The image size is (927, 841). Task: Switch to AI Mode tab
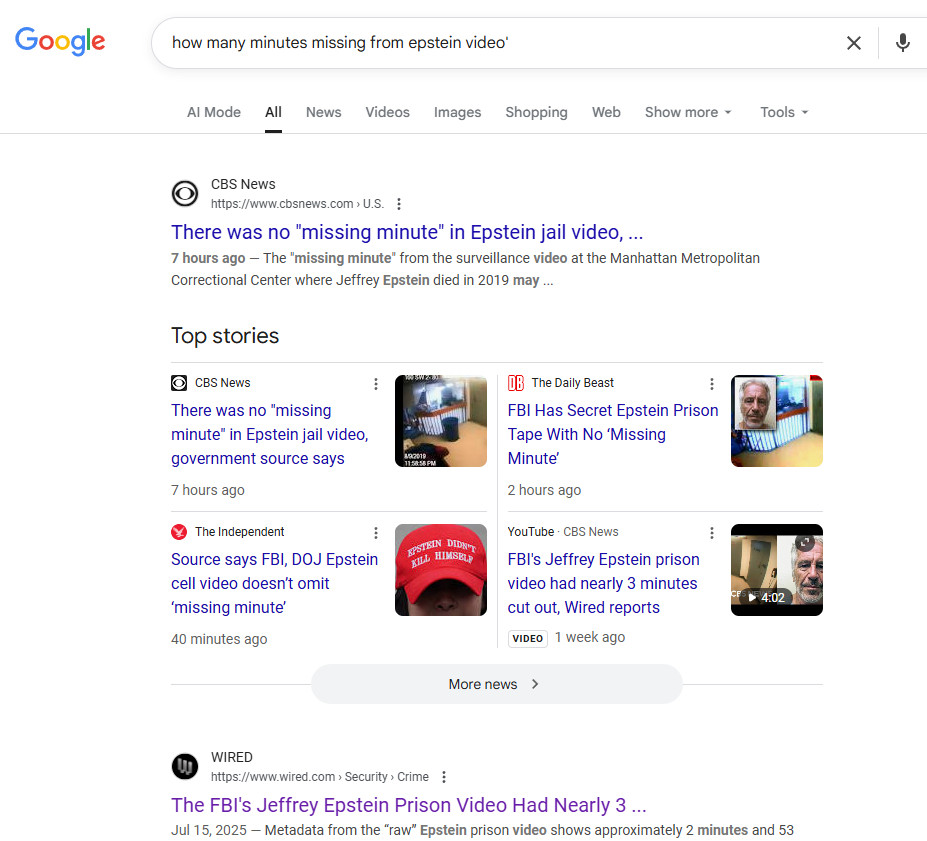[x=214, y=112]
